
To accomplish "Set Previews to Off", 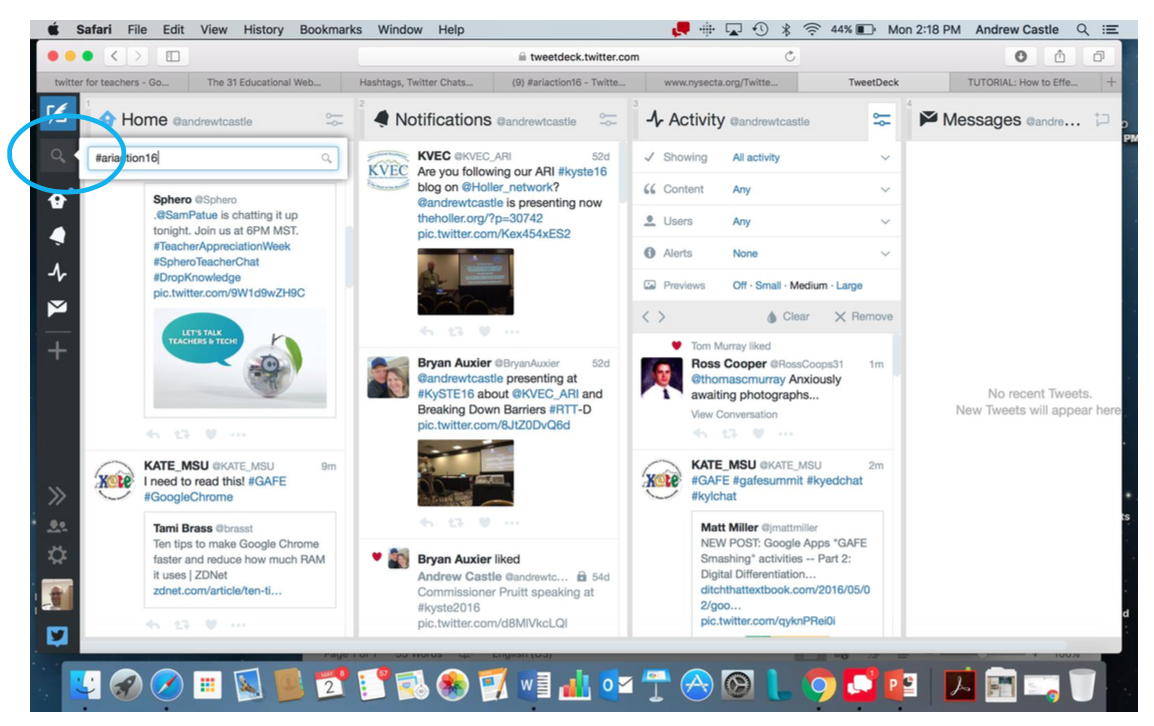I will pyautogui.click(x=739, y=285).
